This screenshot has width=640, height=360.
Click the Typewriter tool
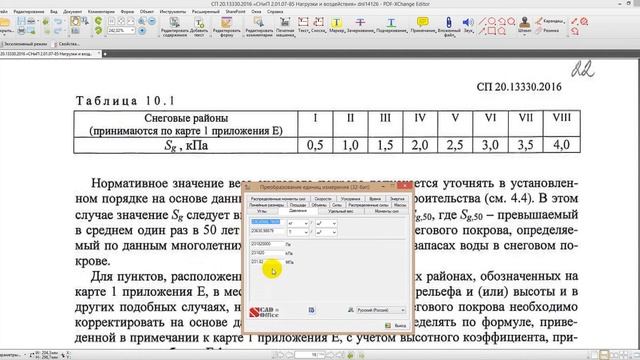[285, 26]
